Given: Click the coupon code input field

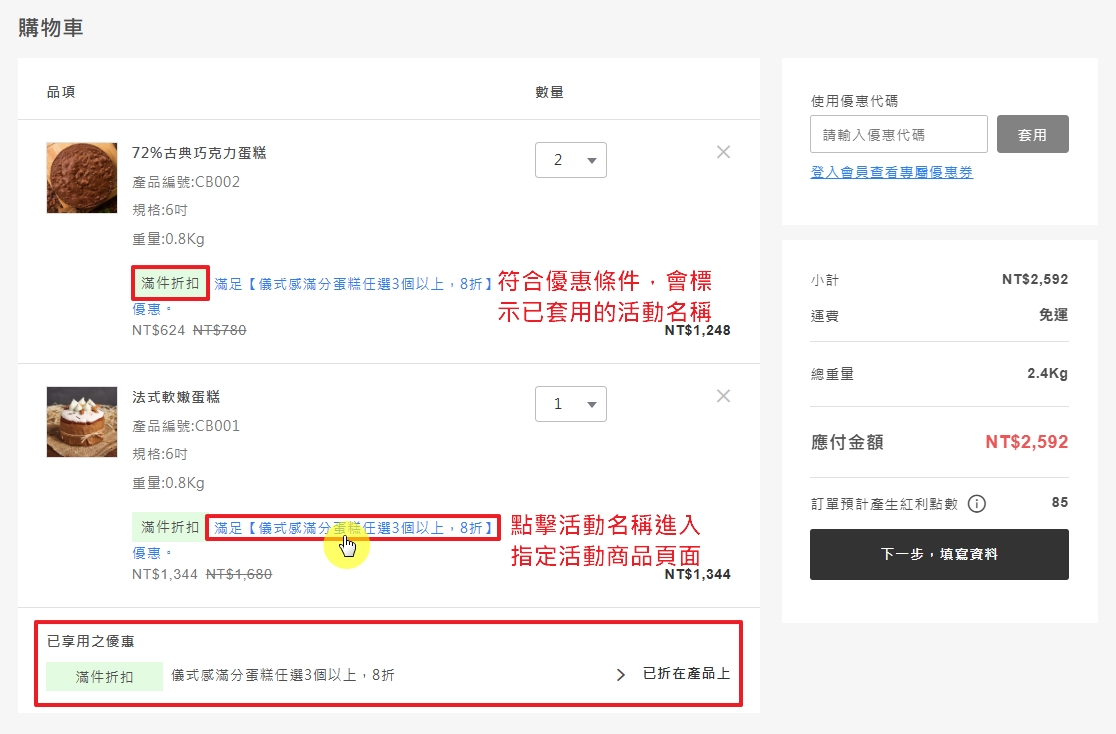Looking at the screenshot, I should point(898,134).
